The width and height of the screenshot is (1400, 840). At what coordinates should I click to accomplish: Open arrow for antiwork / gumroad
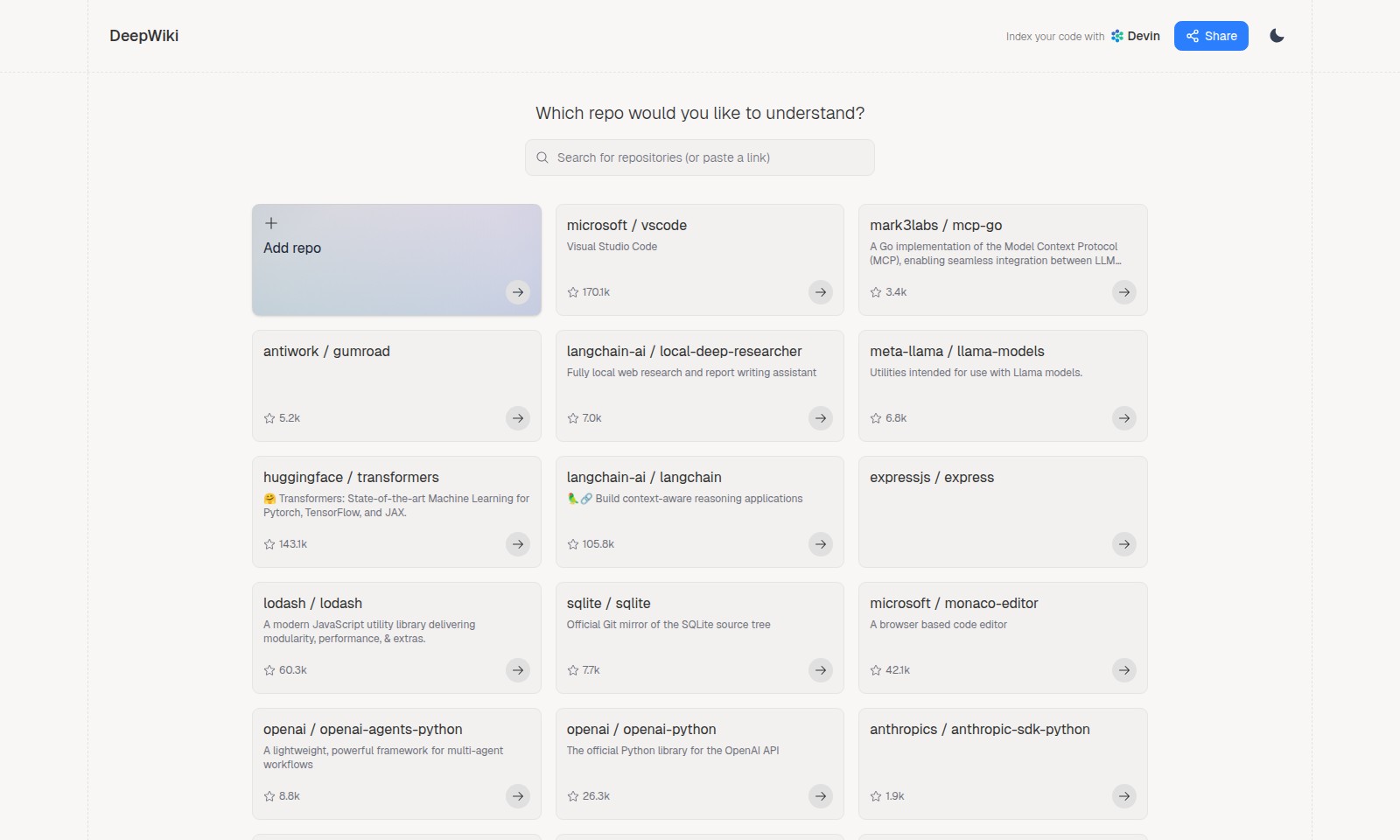[x=518, y=418]
